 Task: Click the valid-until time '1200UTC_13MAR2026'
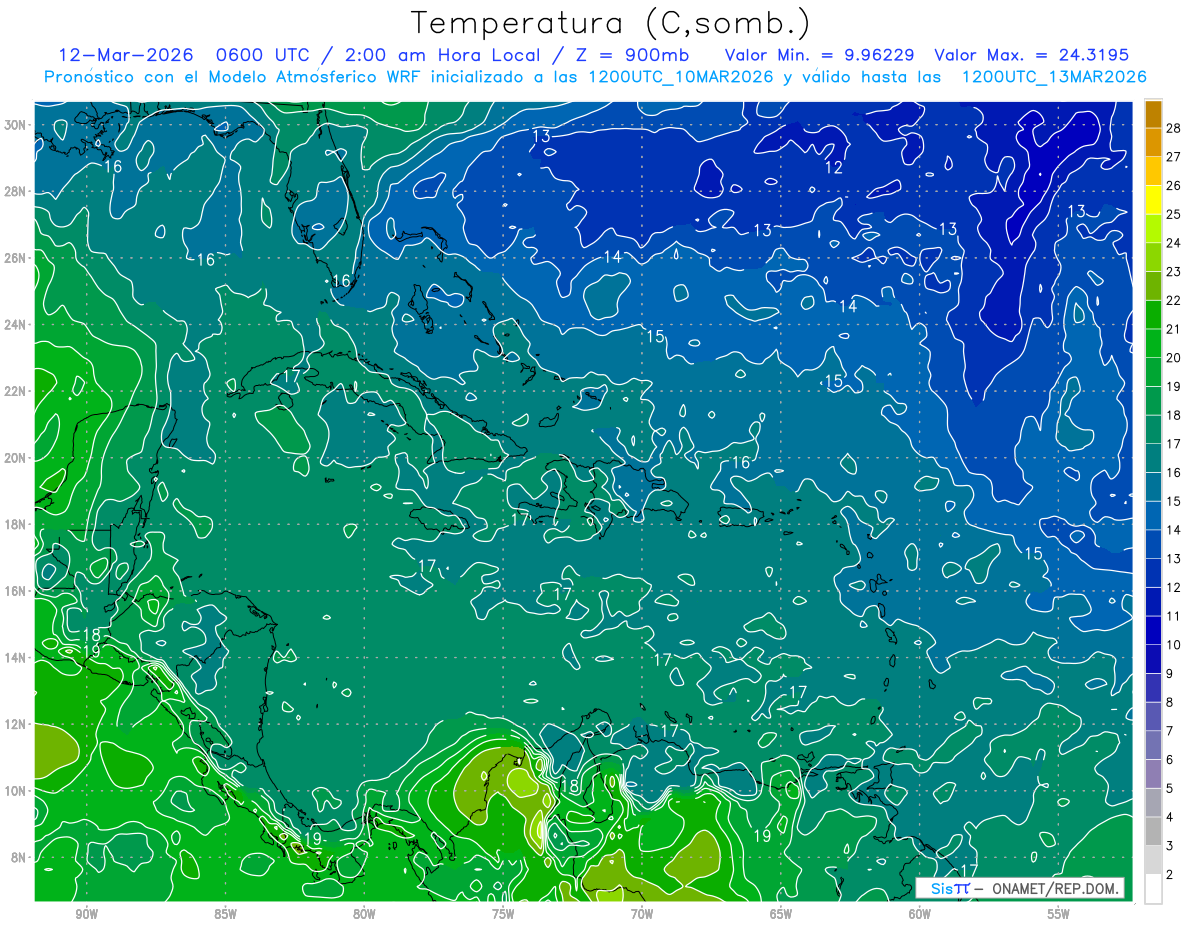tap(1053, 77)
